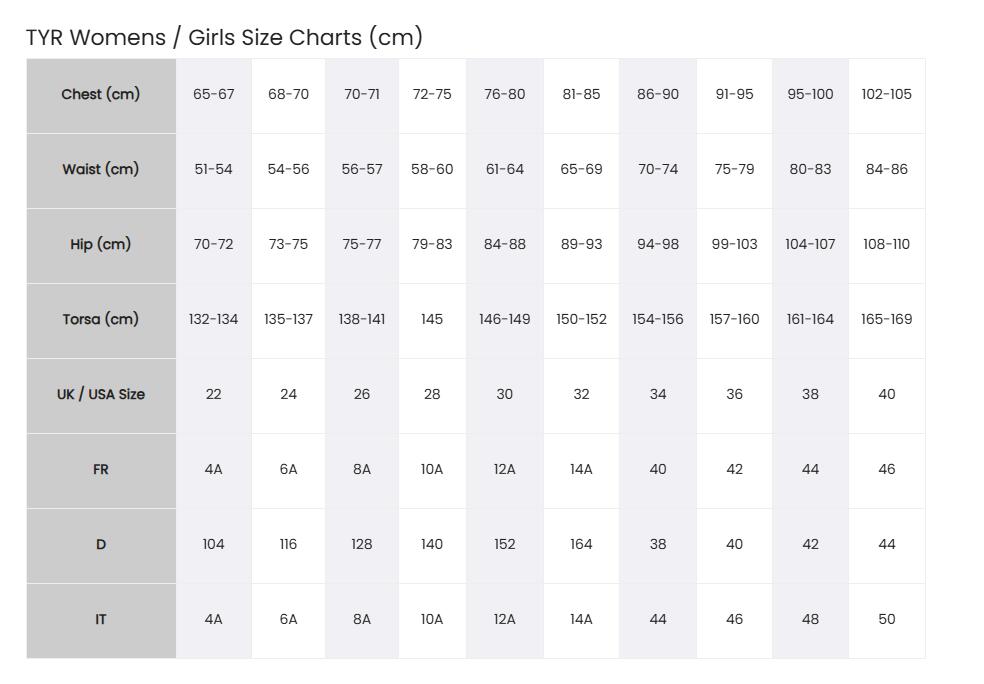Select the 65-67 chest measurement cell
The width and height of the screenshot is (984, 684).
point(213,95)
